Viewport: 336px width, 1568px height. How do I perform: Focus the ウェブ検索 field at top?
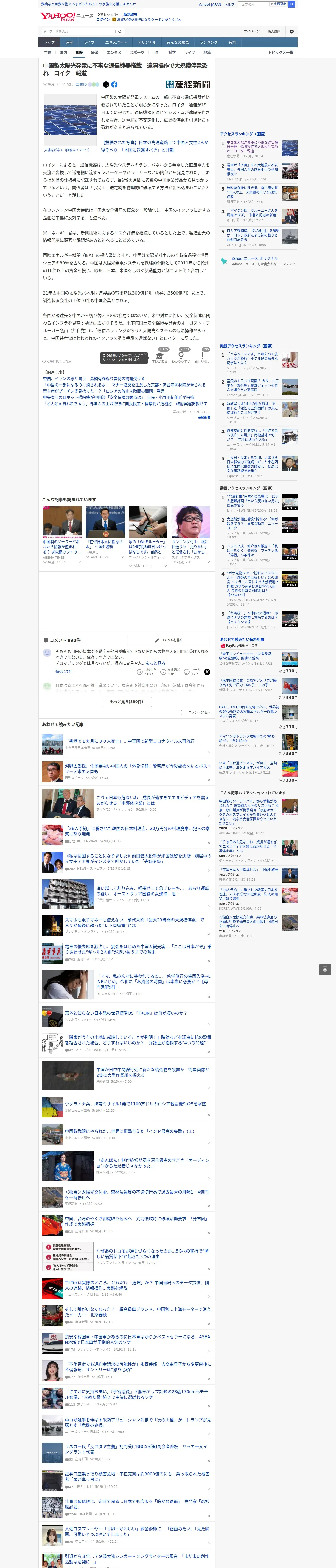click(x=254, y=4)
